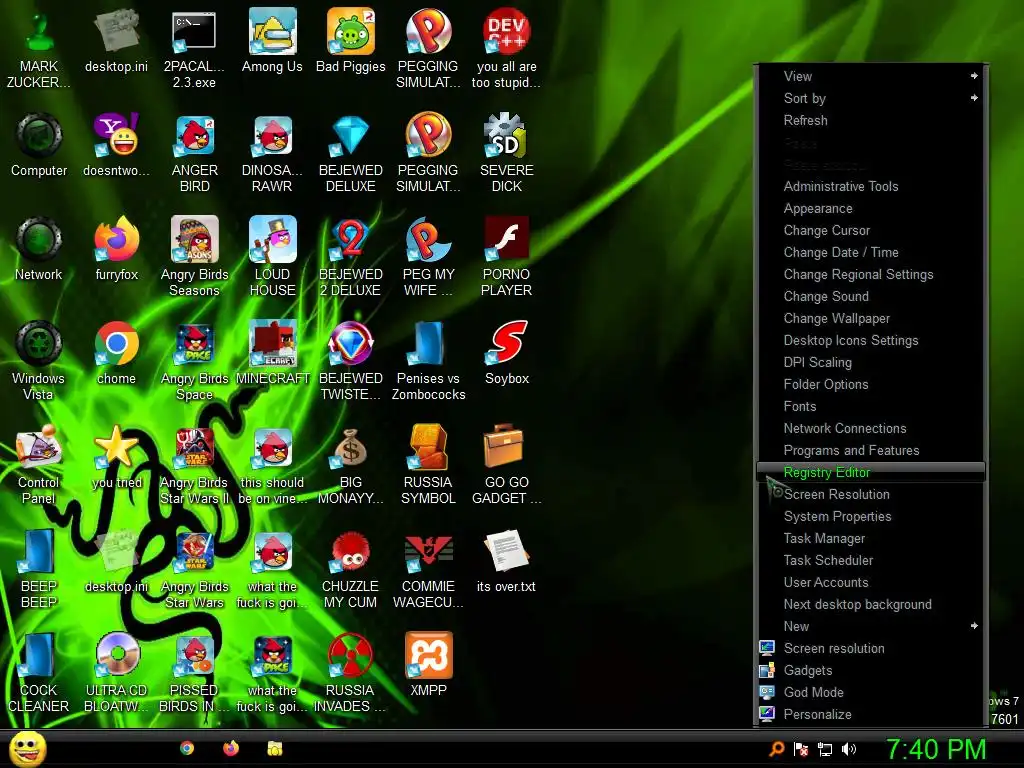1024x768 pixels.
Task: Select the Bad Piggies desktop icon
Action: click(351, 40)
